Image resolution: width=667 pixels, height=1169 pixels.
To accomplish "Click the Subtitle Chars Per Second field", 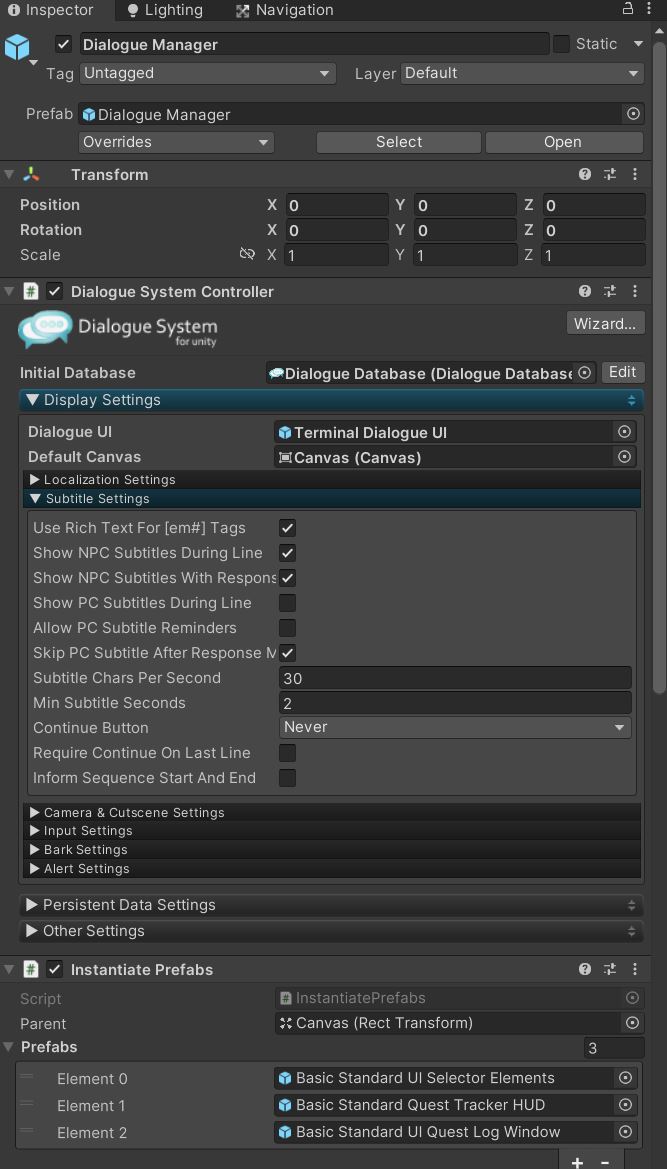I will (x=455, y=678).
